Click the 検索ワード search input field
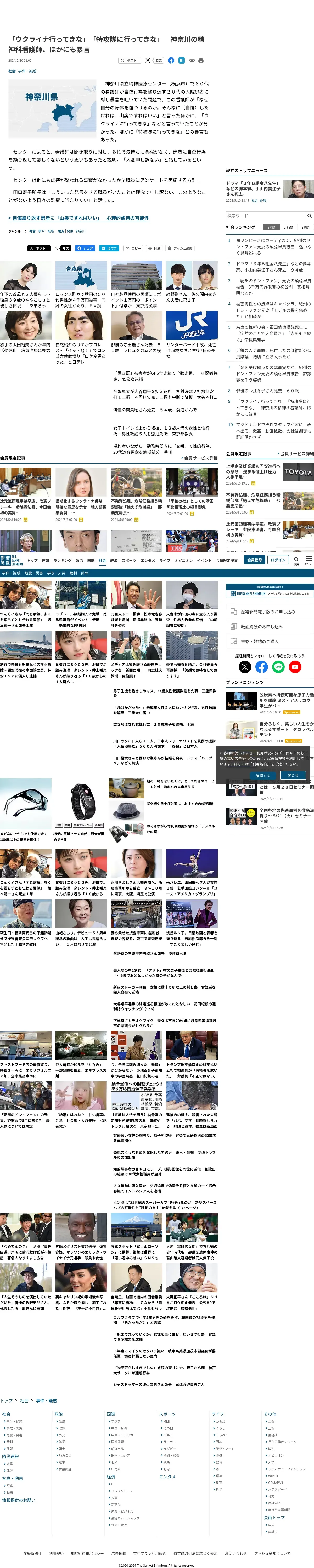The height and width of the screenshot is (1568, 314). click(x=265, y=216)
